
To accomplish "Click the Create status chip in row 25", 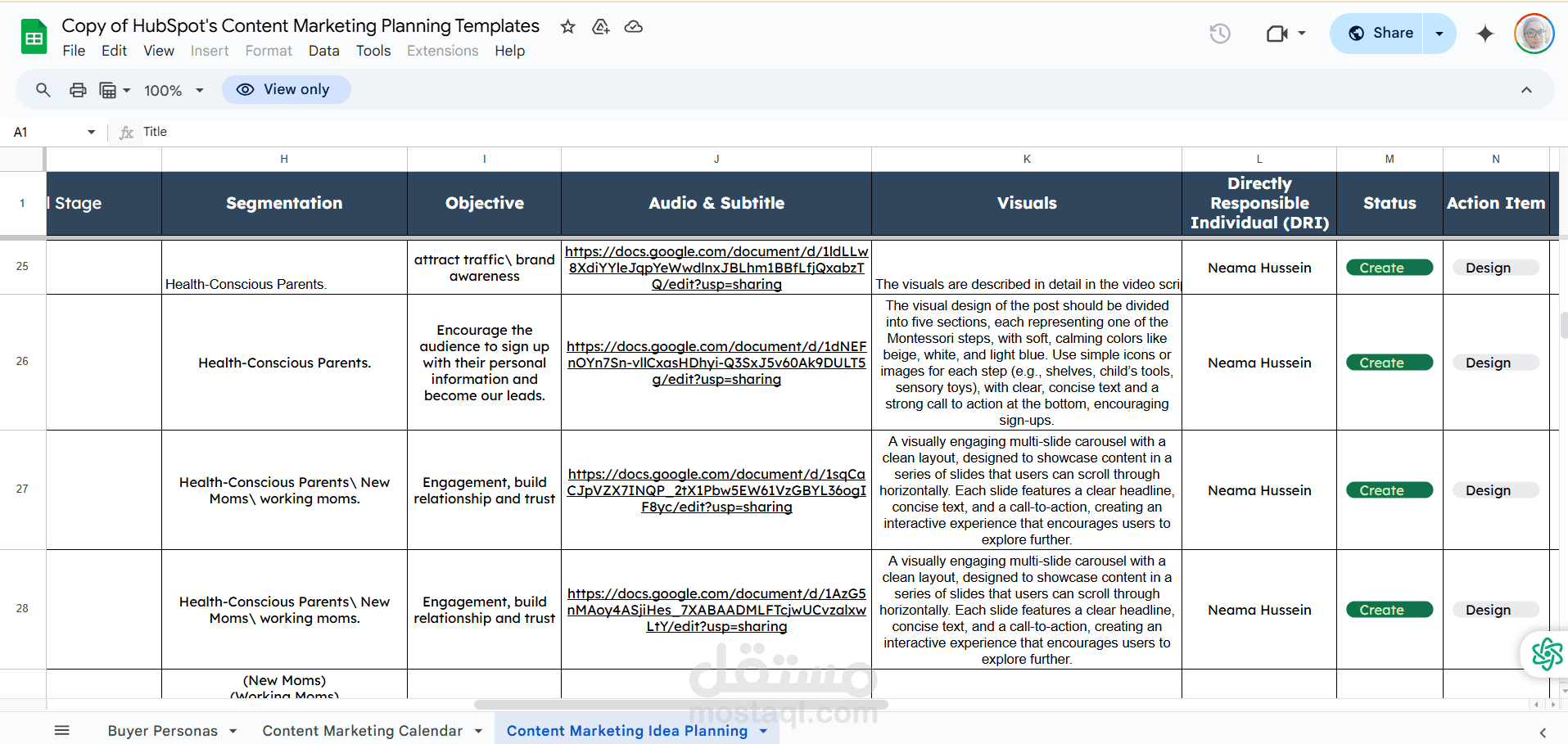I will pos(1390,268).
